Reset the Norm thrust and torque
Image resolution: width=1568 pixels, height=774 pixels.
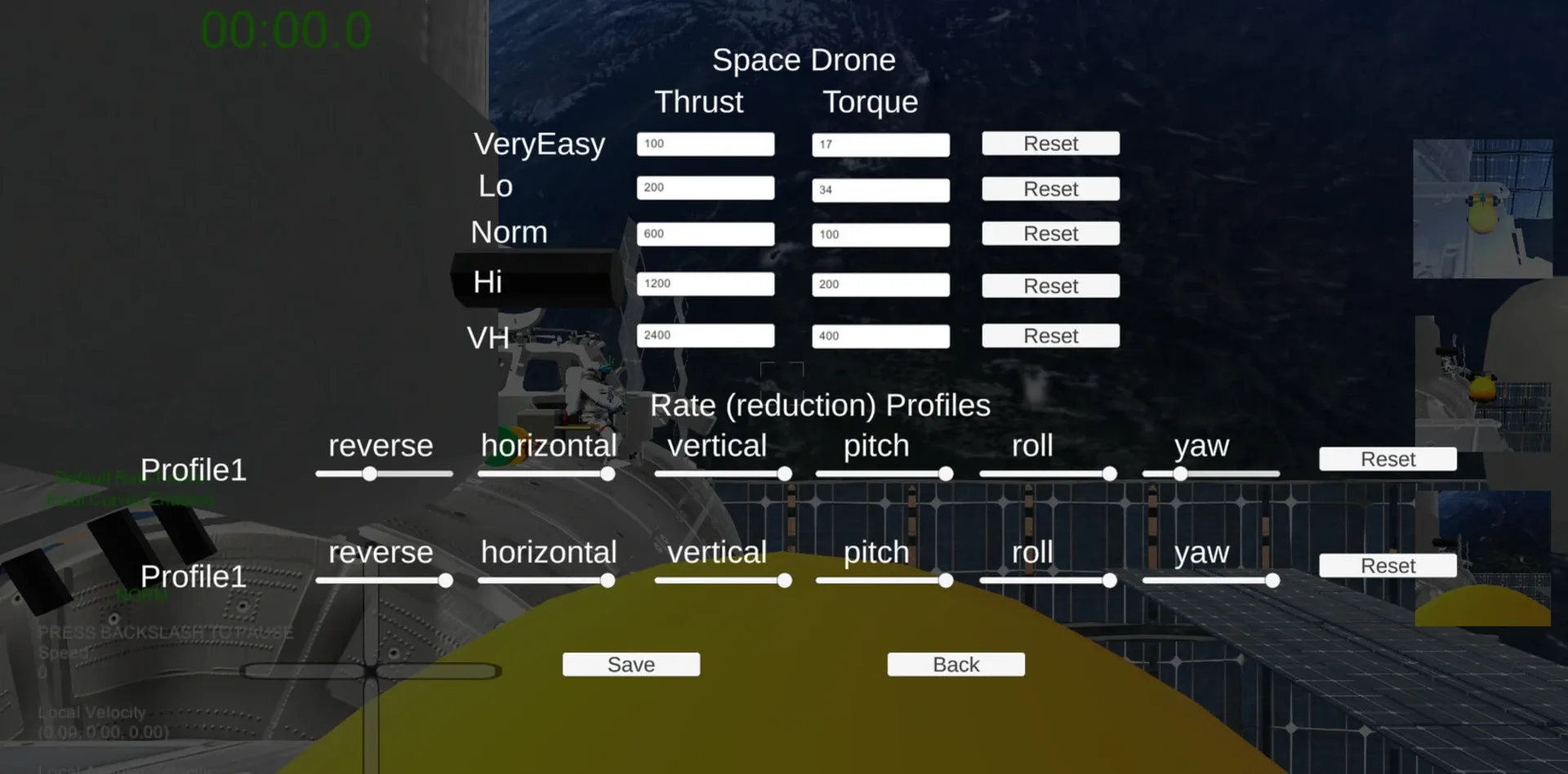pyautogui.click(x=1049, y=234)
